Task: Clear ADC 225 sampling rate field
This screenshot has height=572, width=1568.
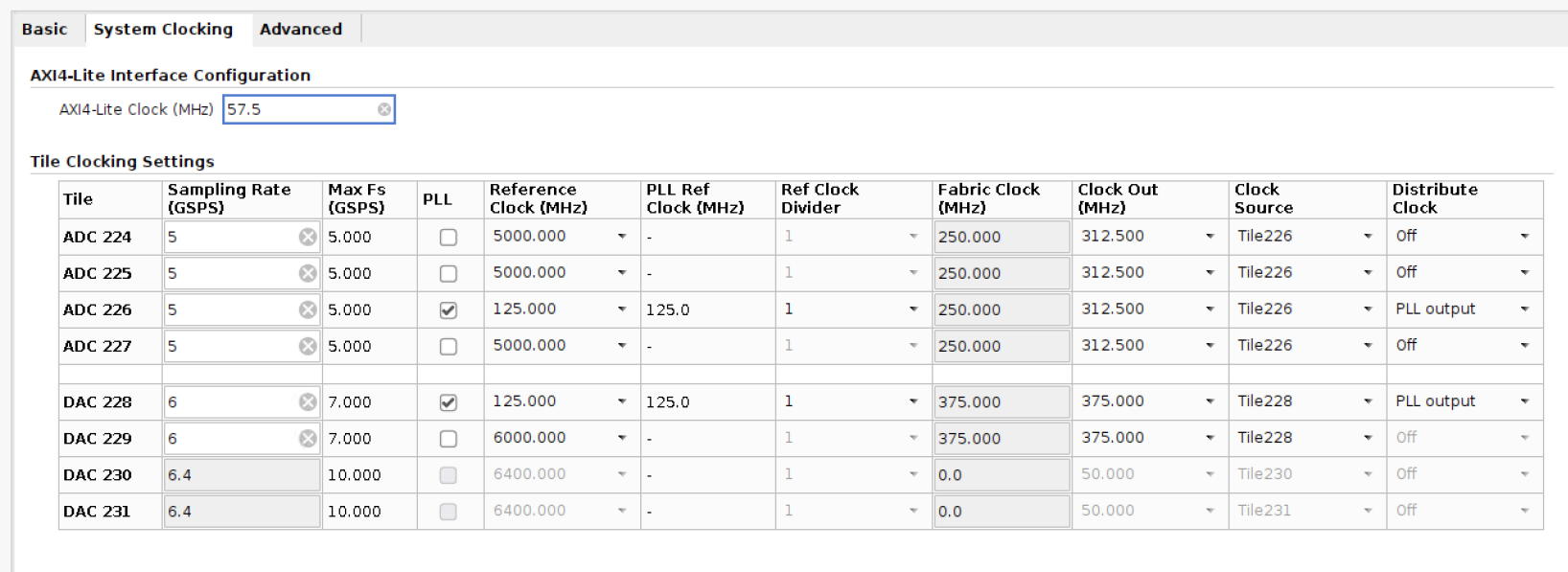Action: (x=307, y=273)
